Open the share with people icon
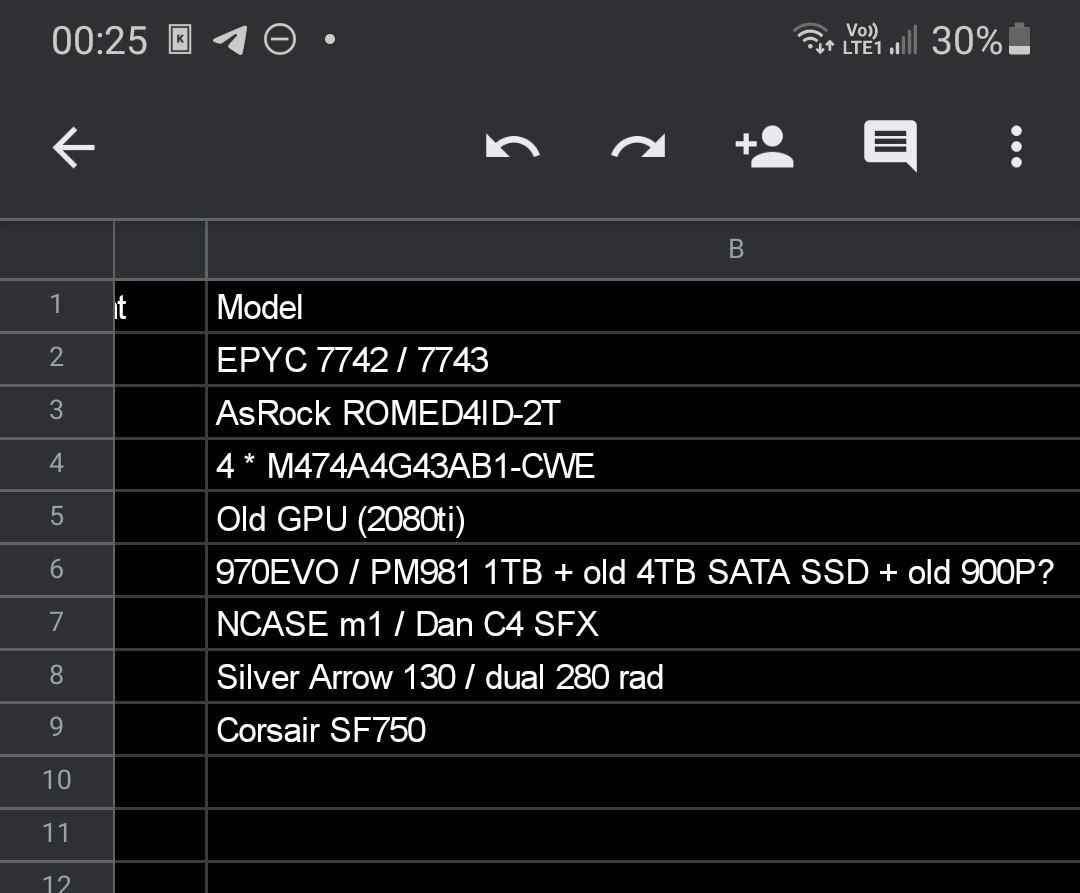The image size is (1080, 893). (765, 146)
